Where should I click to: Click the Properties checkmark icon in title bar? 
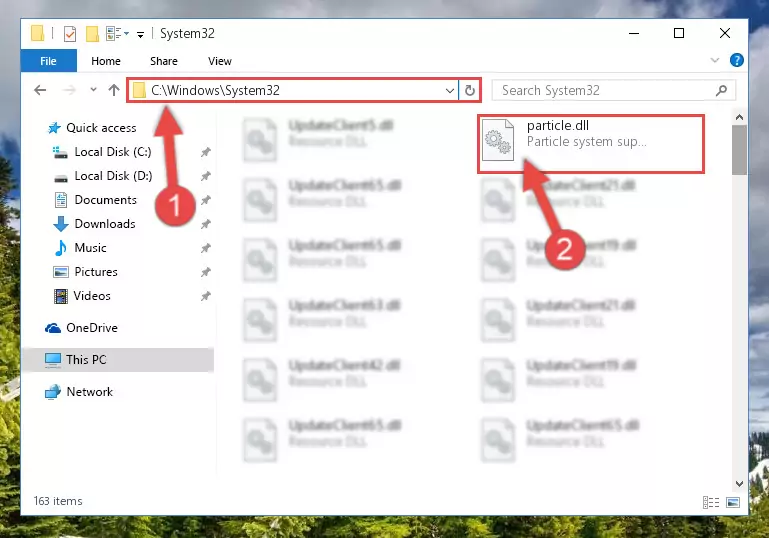pyautogui.click(x=70, y=34)
